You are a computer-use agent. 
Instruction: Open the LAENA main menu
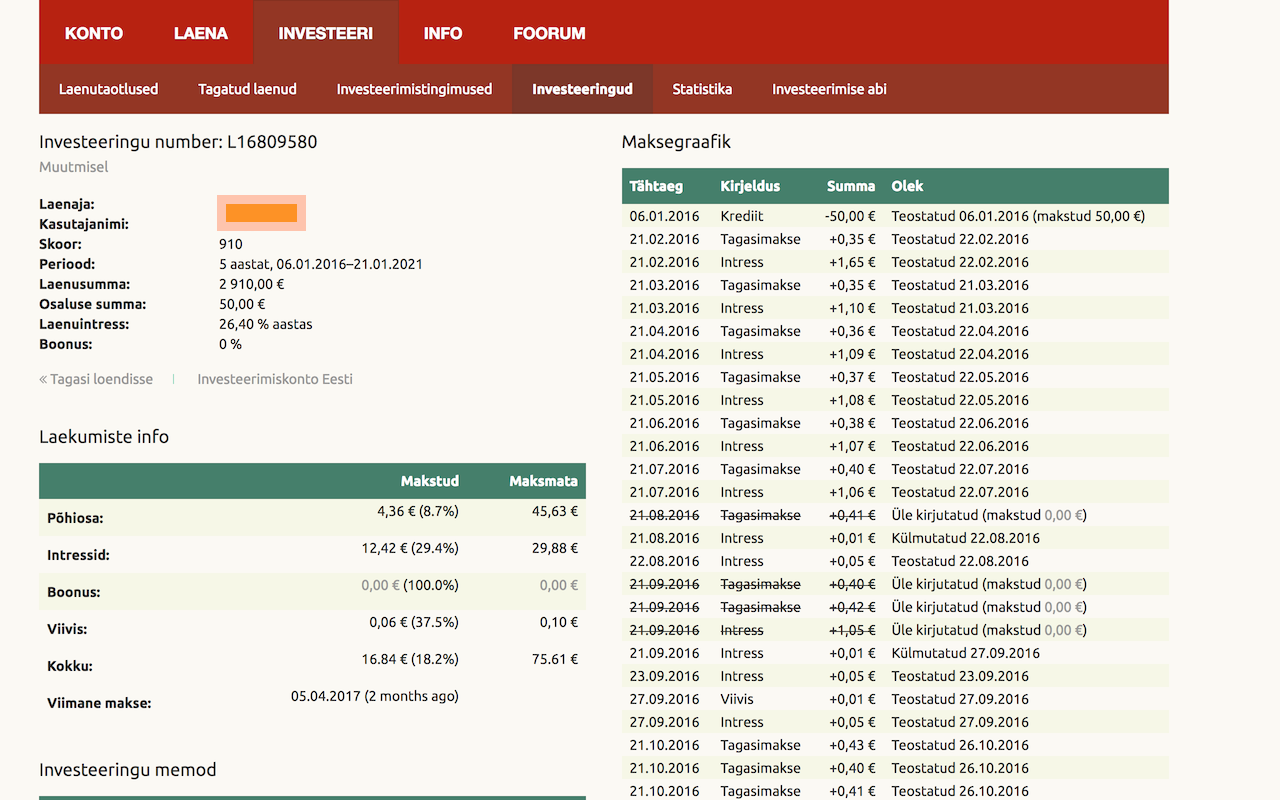click(x=201, y=33)
